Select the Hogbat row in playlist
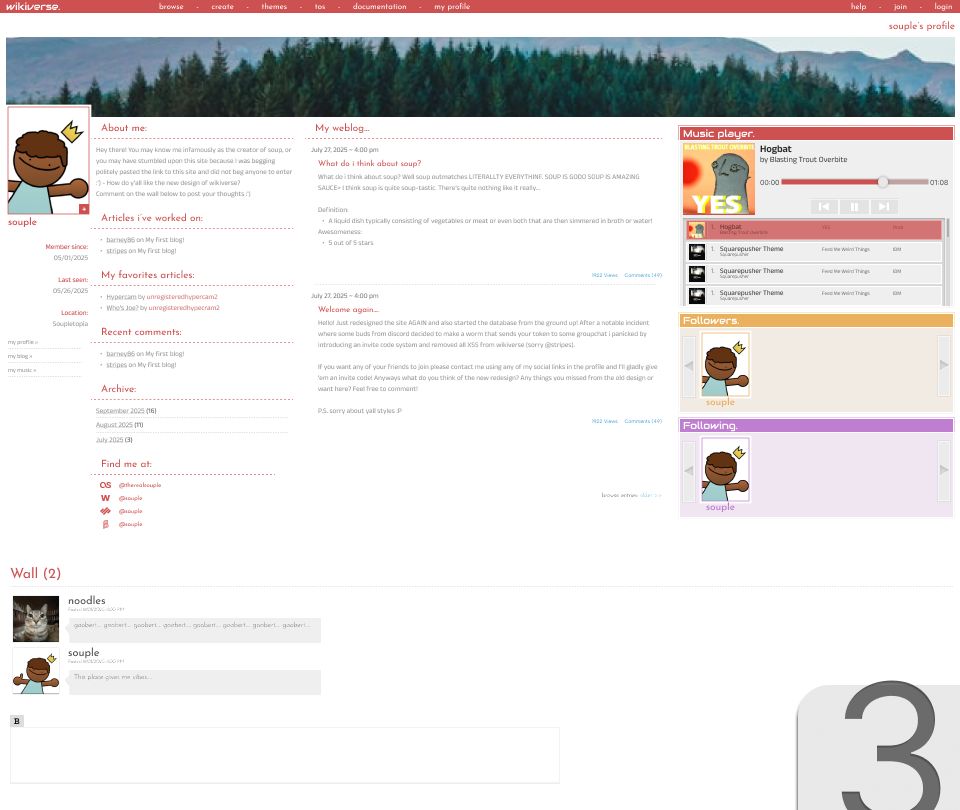Image resolution: width=960 pixels, height=810 pixels. tap(814, 230)
